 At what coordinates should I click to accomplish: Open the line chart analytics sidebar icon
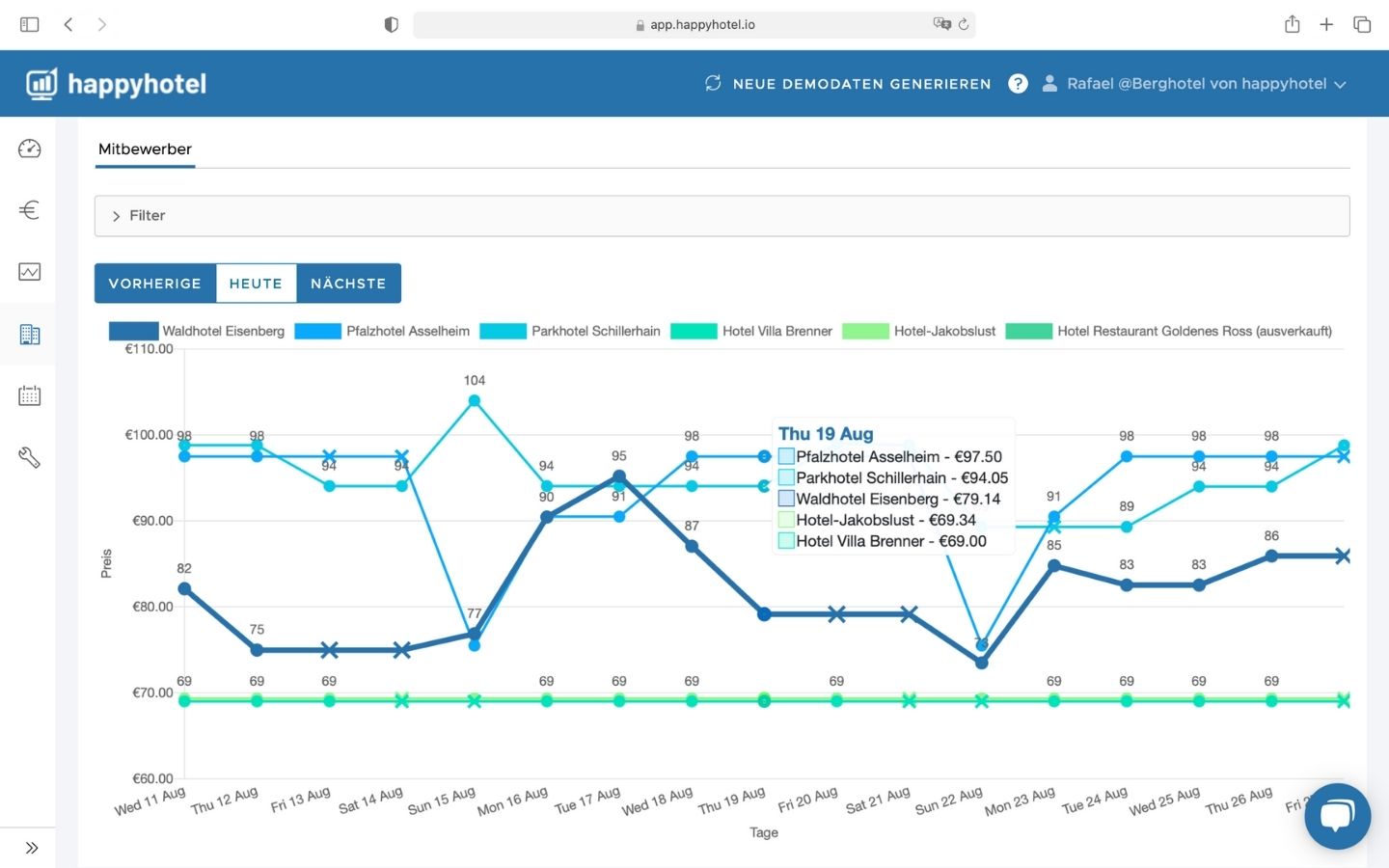(x=29, y=272)
